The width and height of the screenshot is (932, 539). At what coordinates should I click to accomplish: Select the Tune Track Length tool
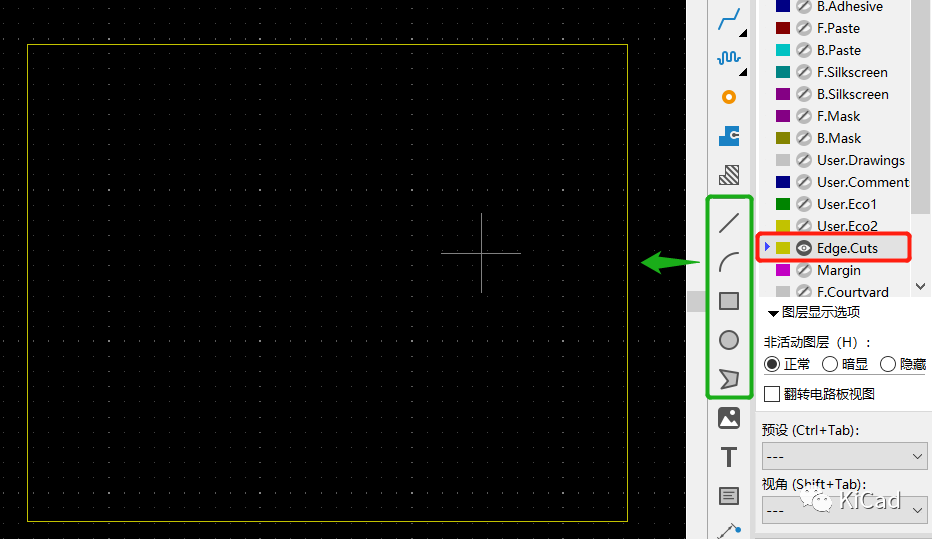(x=729, y=58)
